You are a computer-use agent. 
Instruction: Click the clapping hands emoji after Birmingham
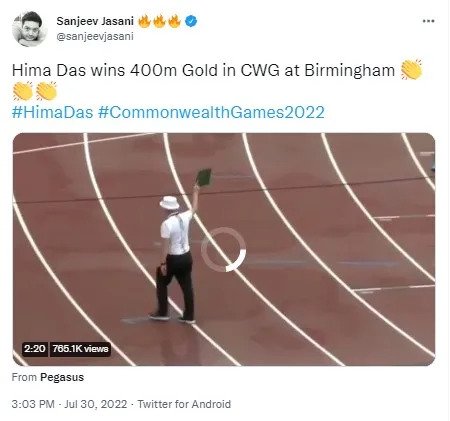pos(412,70)
